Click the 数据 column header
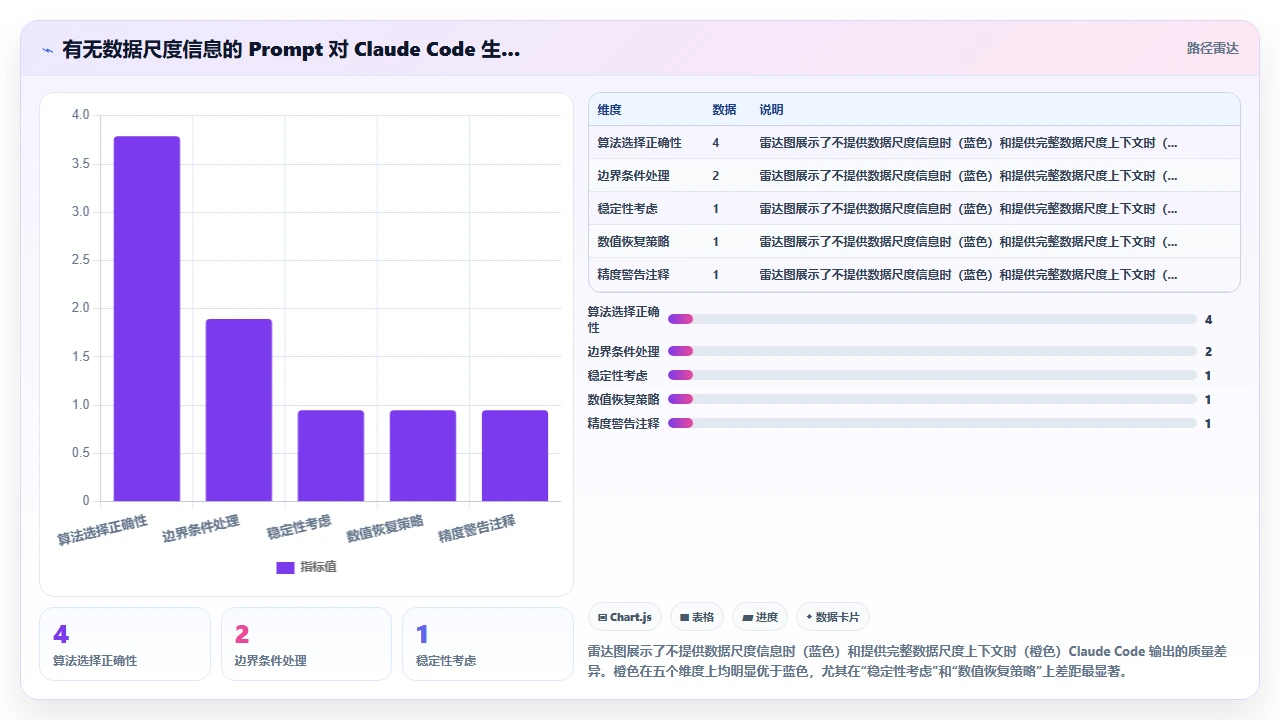The width and height of the screenshot is (1280, 720). [x=724, y=110]
